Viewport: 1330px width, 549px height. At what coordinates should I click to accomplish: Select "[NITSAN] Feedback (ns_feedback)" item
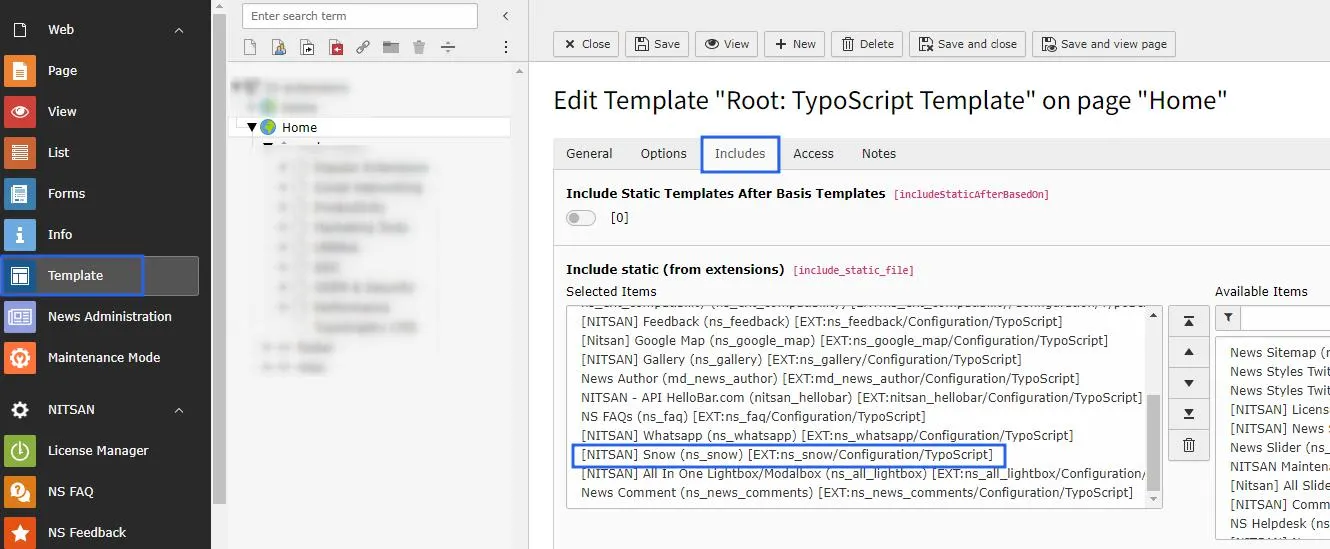click(x=821, y=322)
